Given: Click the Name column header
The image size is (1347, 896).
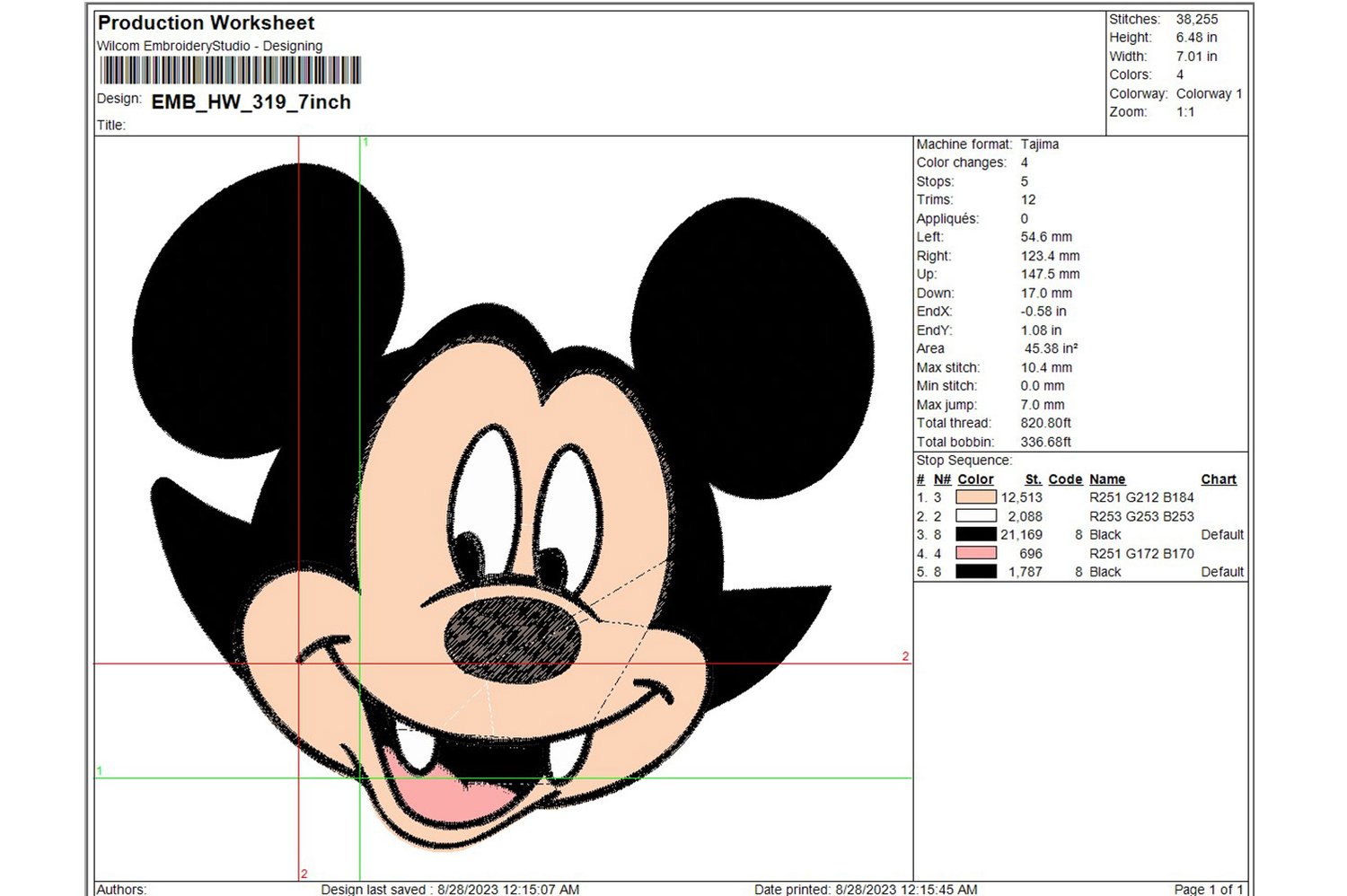Looking at the screenshot, I should click(1107, 479).
